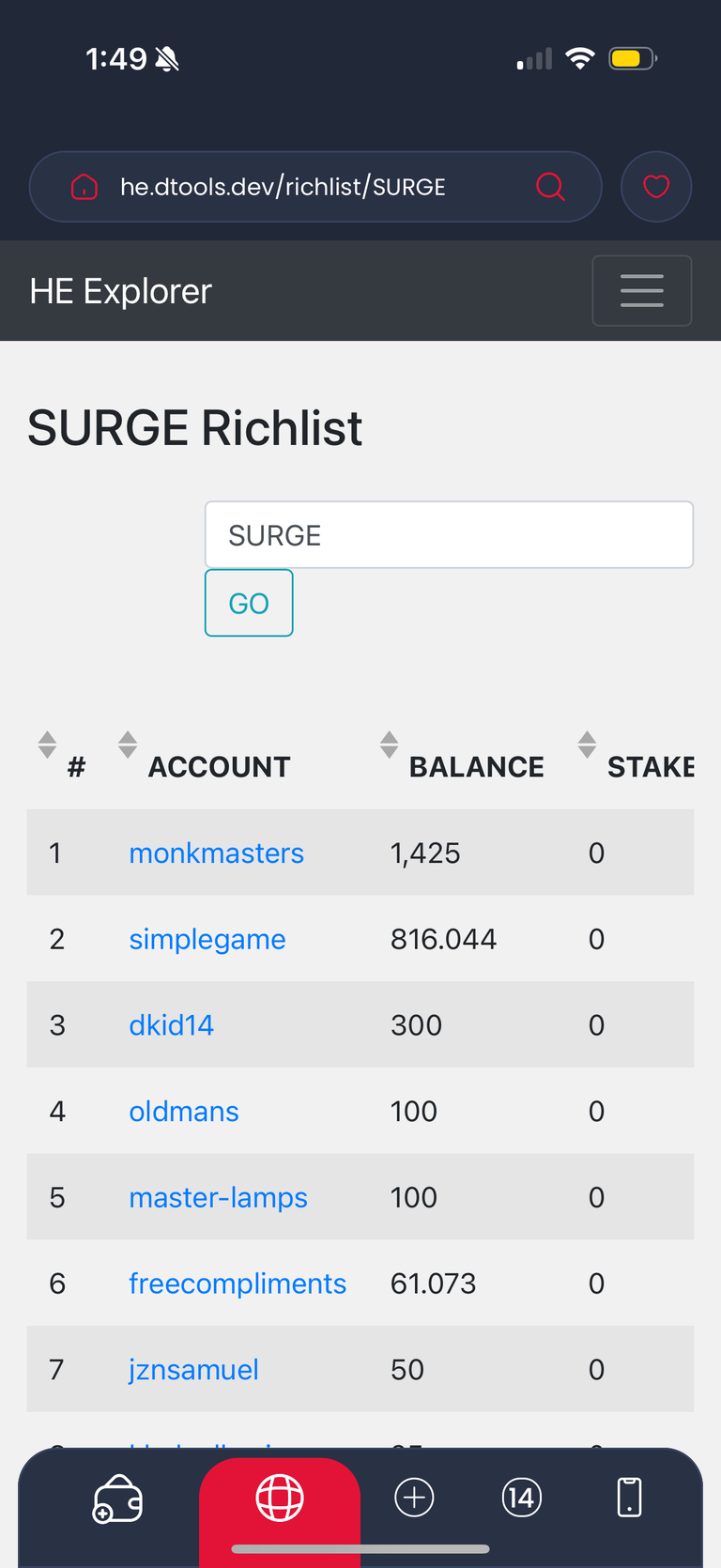The image size is (721, 1568).
Task: Tap the URL he.dtools.dev/richlist/SURGE
Action: point(283,187)
